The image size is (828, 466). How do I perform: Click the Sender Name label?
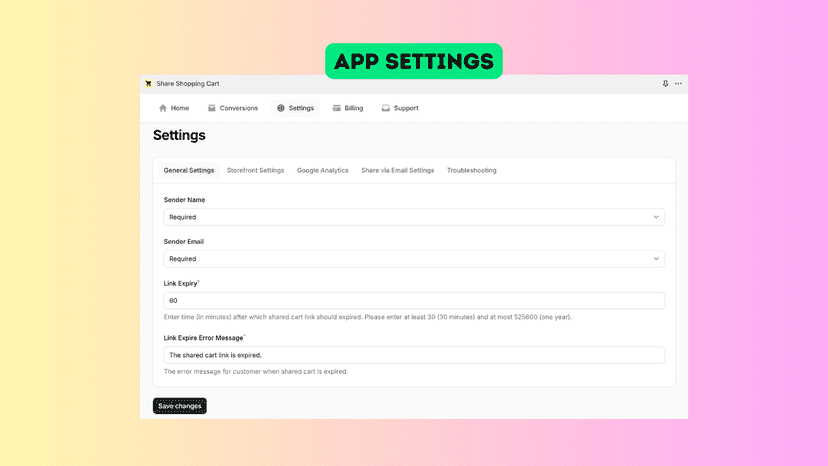[x=184, y=200]
